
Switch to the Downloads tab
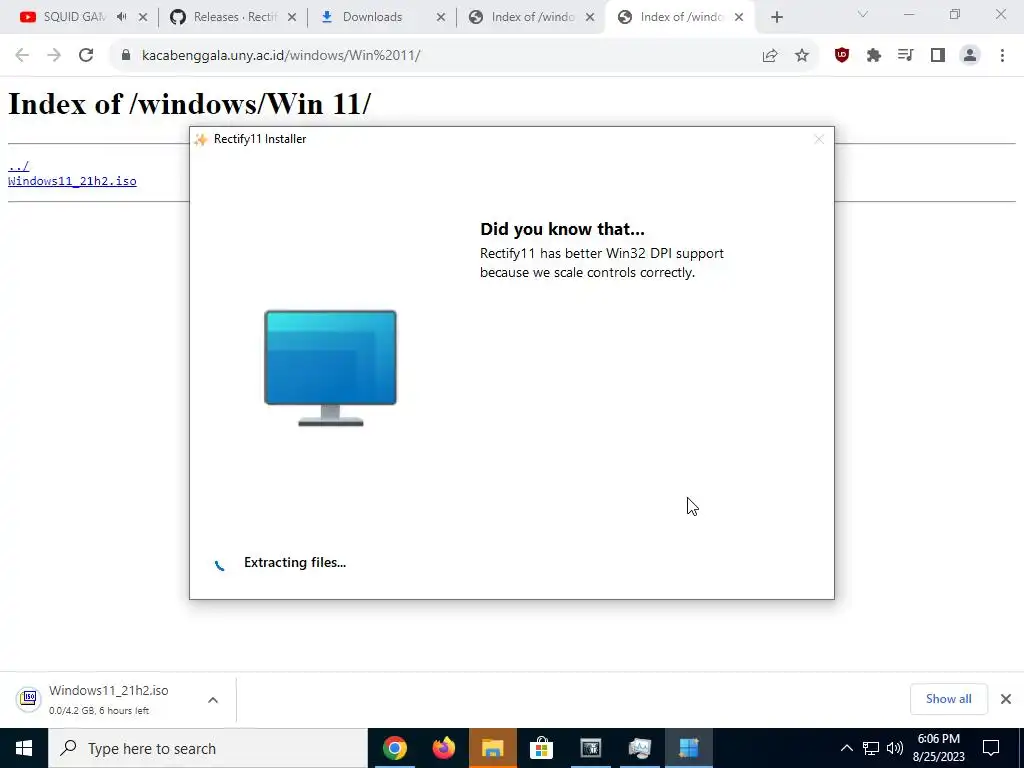click(372, 17)
